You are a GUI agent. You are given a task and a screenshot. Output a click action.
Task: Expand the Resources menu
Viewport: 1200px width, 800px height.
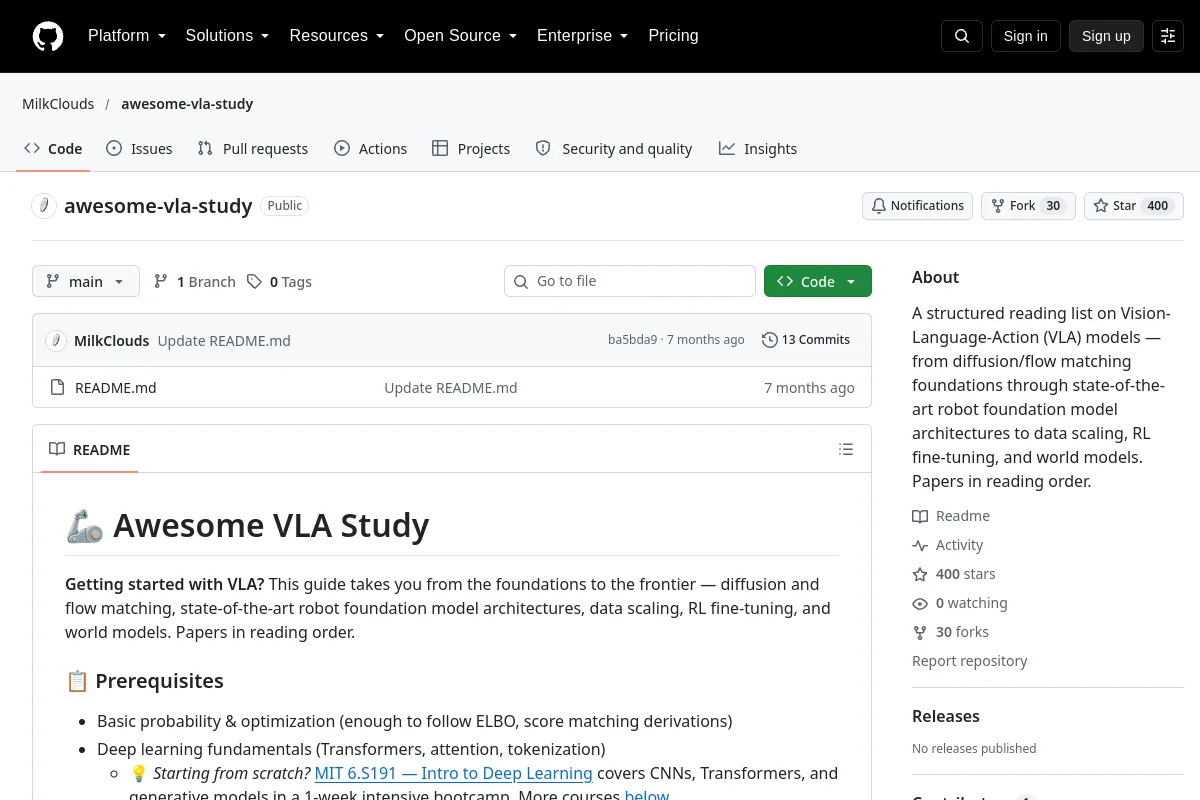[337, 36]
